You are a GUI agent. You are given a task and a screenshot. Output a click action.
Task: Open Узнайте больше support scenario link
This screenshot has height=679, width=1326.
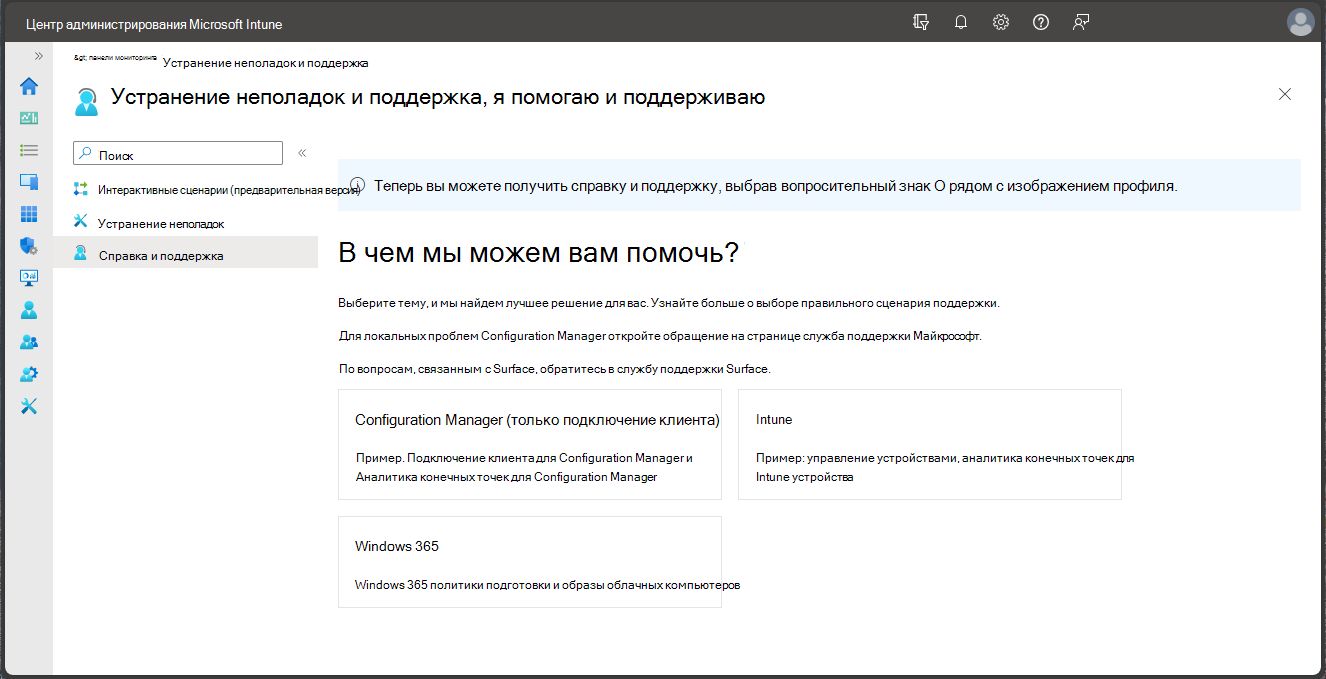[826, 302]
